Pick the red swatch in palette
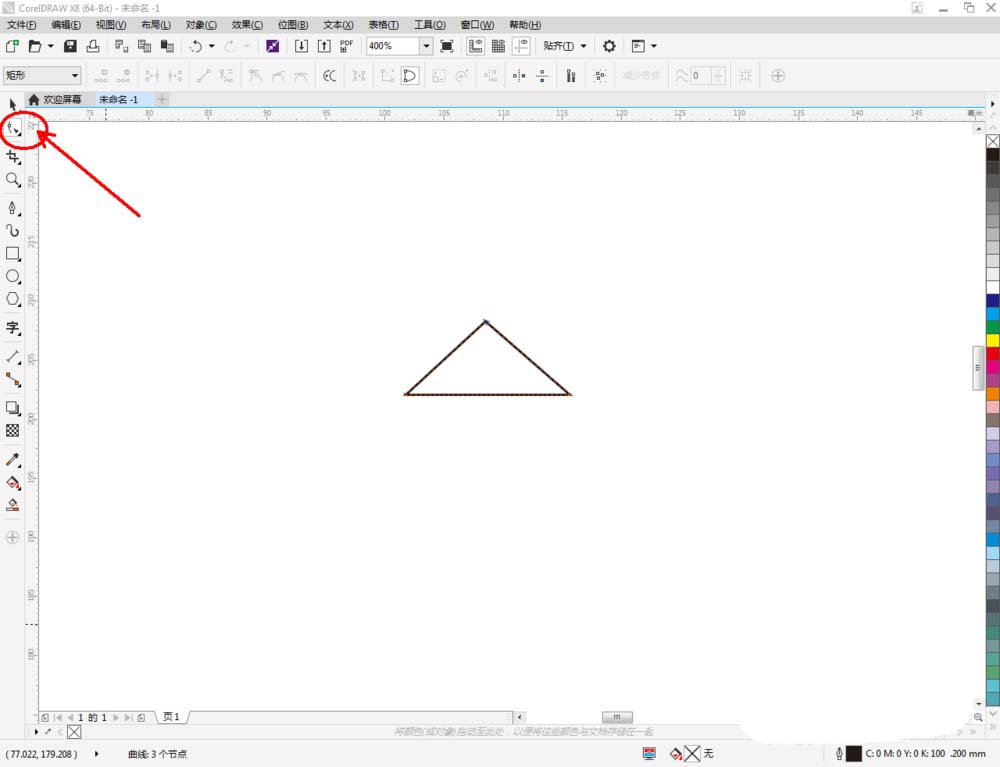 tap(993, 353)
